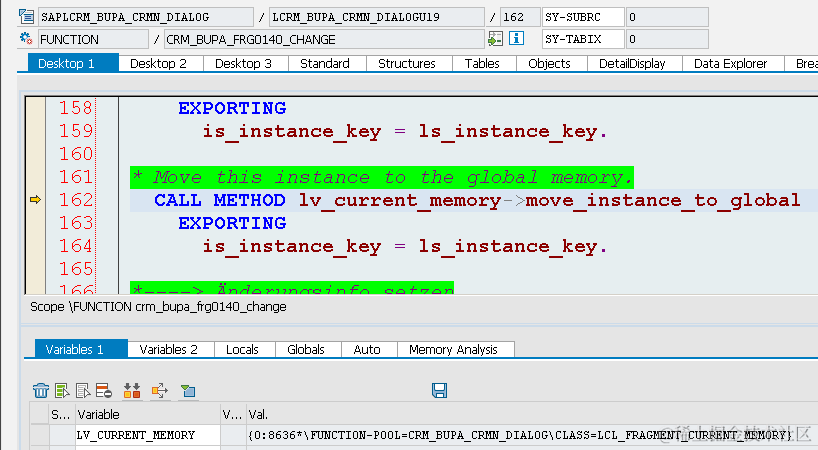Click EXPORTING keyword on line 163
This screenshot has height=450, width=818.
(x=232, y=223)
